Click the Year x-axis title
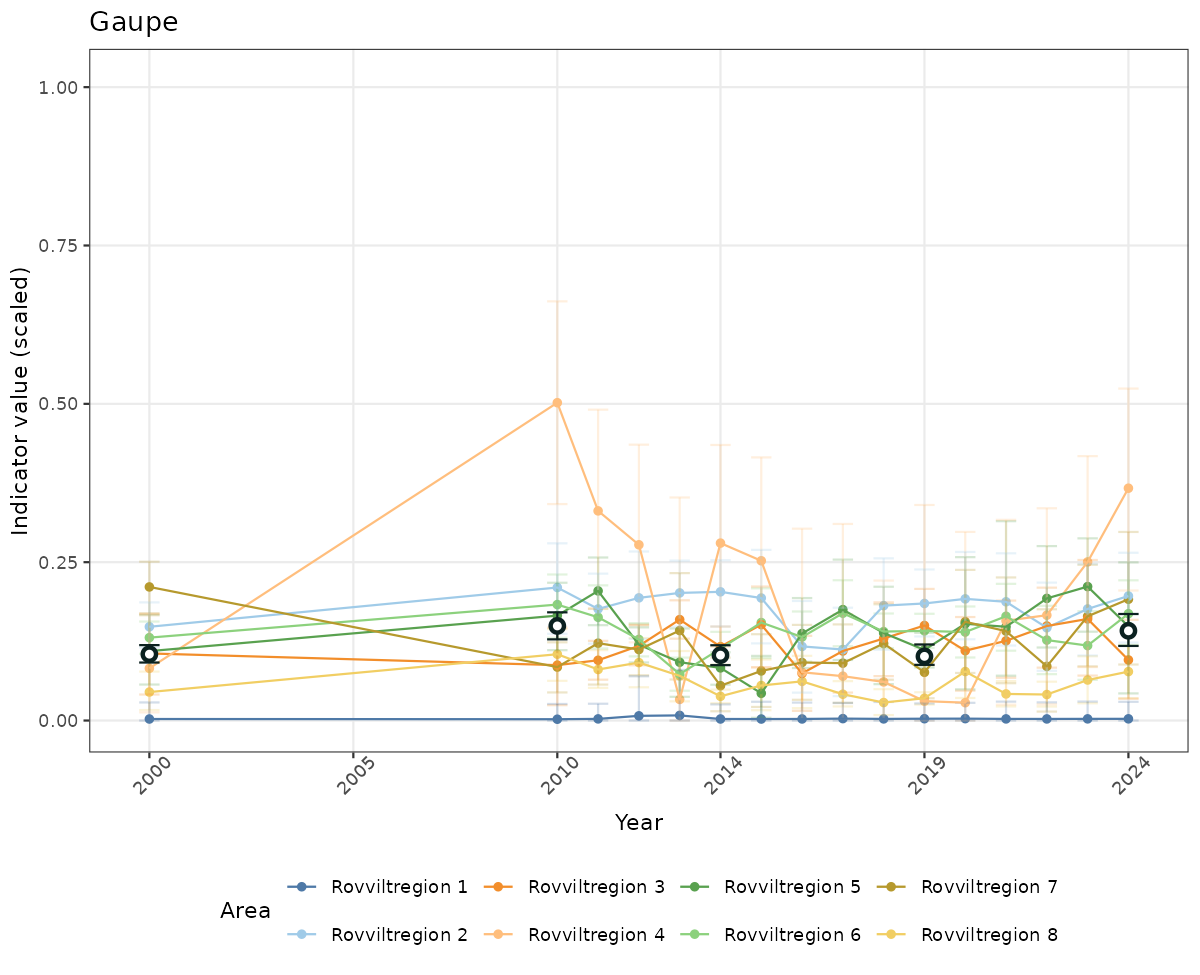 (x=638, y=823)
